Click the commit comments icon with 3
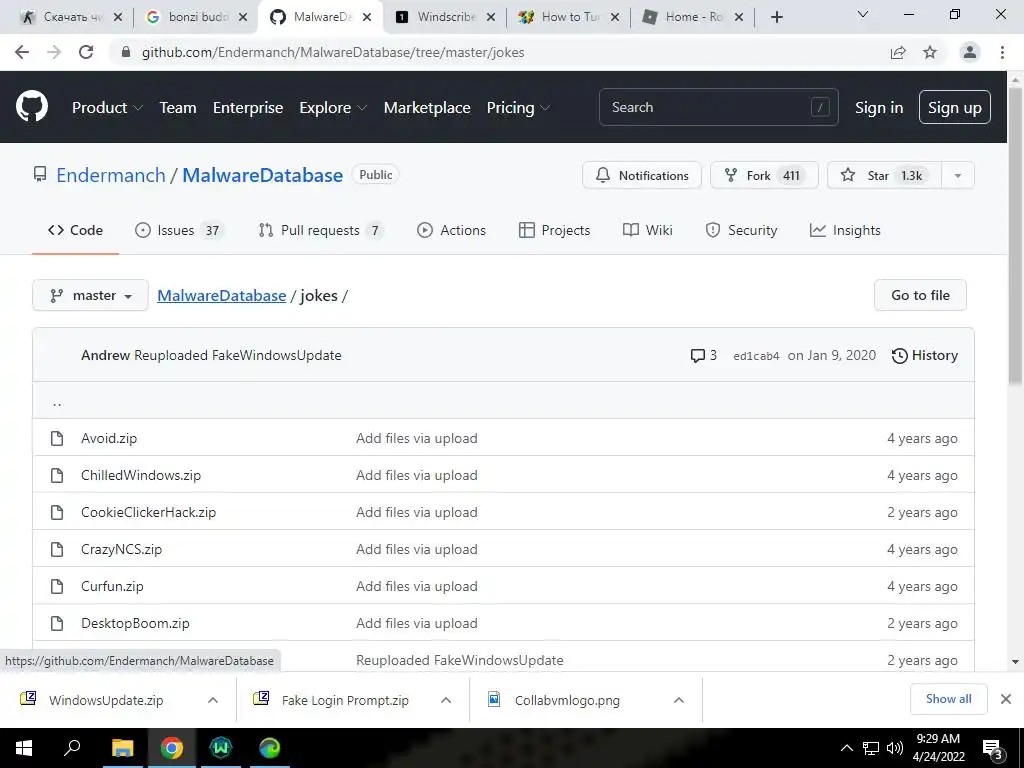1024x768 pixels. click(x=703, y=355)
